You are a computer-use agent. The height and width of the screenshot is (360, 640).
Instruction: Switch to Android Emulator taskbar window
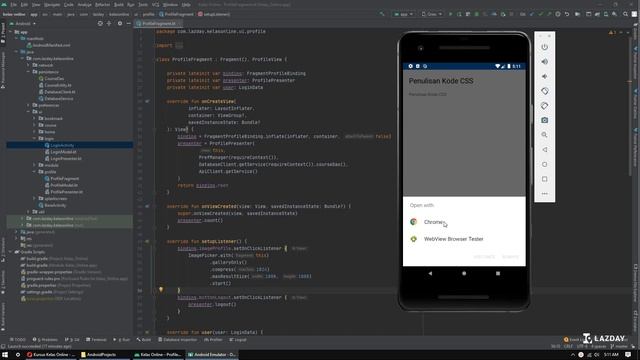click(x=212, y=355)
